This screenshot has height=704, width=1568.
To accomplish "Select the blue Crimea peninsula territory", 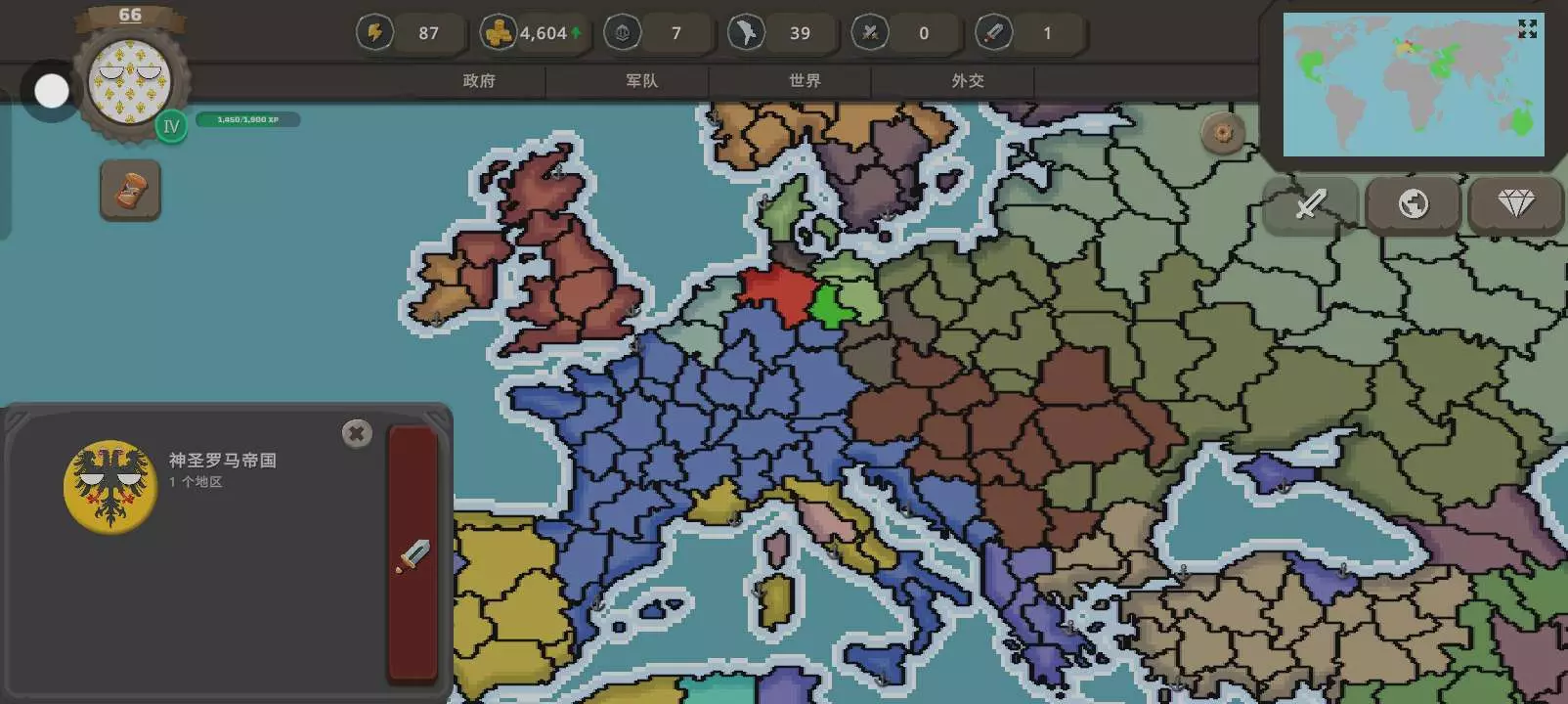I will [x=1276, y=473].
